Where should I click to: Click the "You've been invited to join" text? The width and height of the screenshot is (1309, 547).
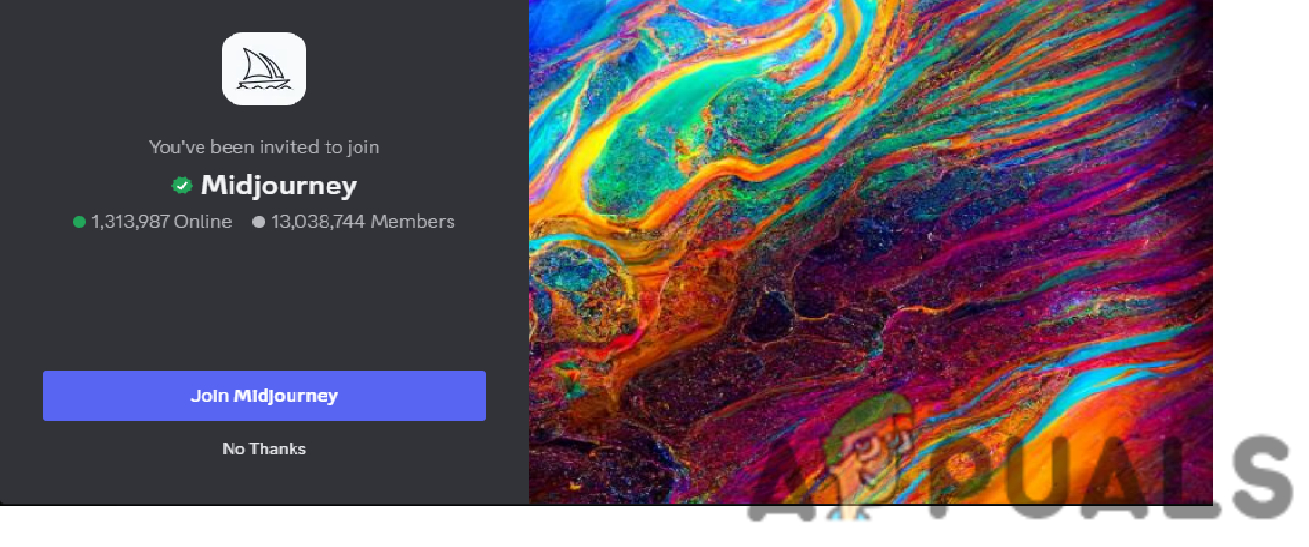point(264,147)
